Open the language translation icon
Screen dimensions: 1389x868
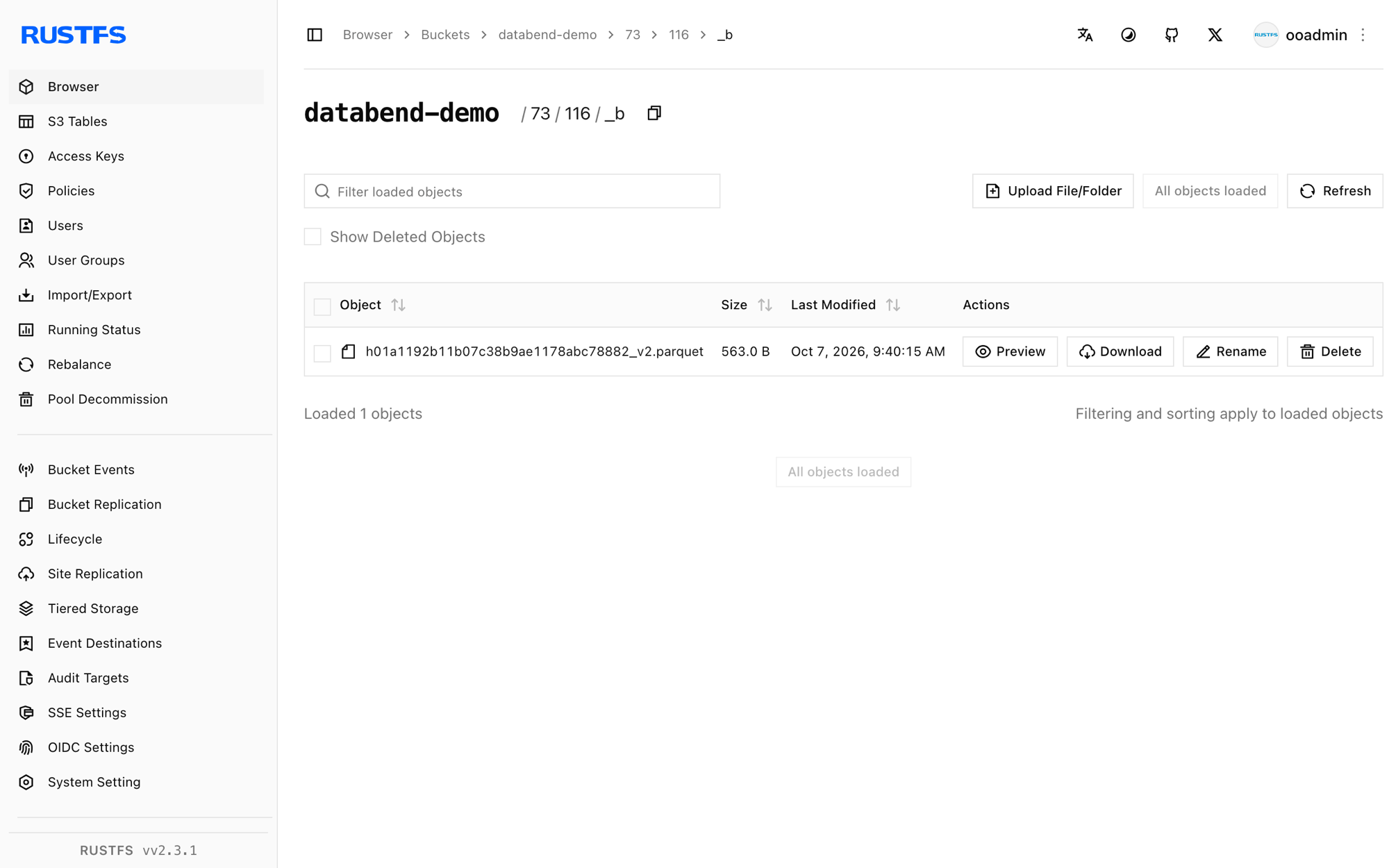click(x=1085, y=35)
